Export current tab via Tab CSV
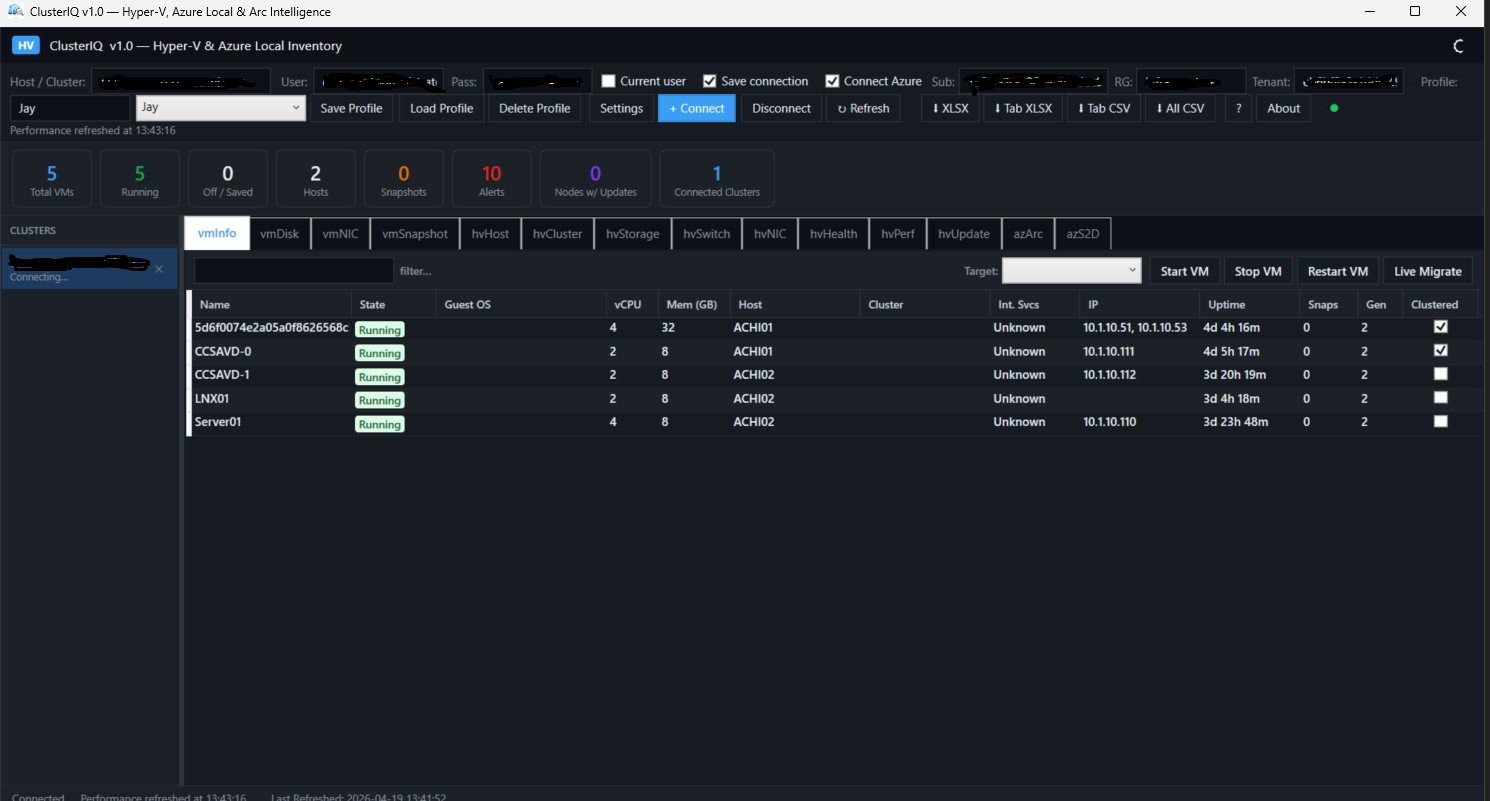 click(x=1103, y=108)
